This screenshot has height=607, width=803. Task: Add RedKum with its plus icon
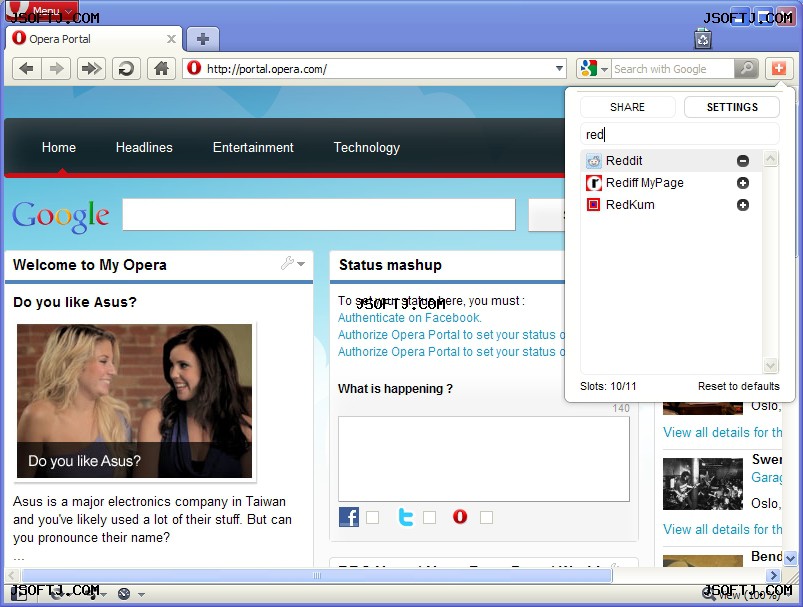pyautogui.click(x=743, y=205)
